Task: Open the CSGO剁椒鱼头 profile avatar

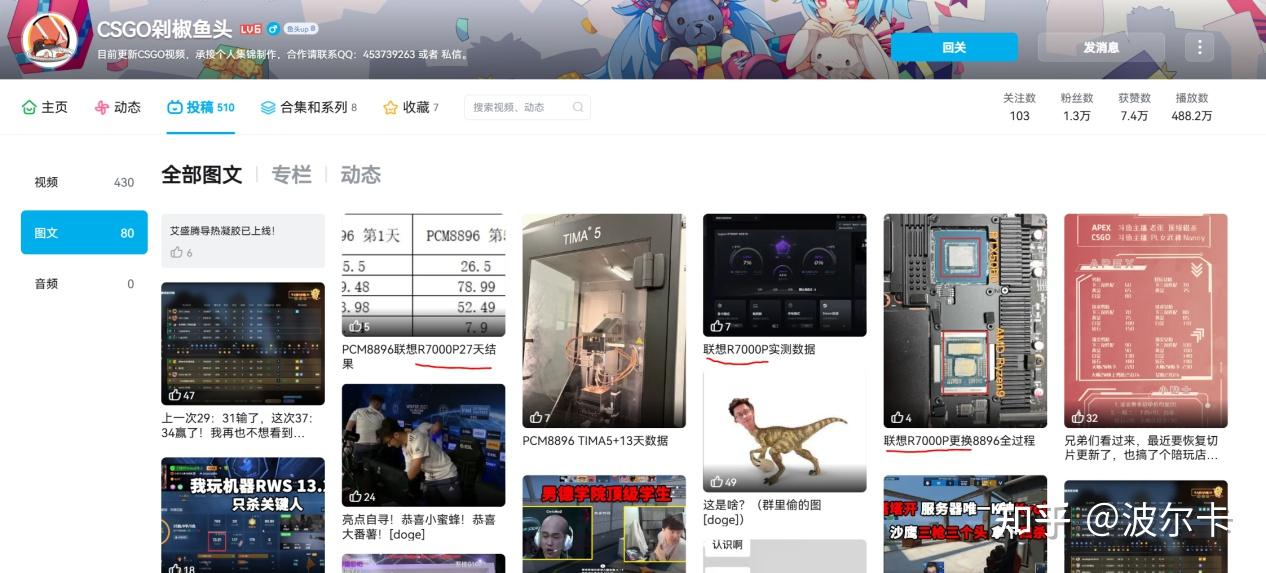Action: (49, 40)
